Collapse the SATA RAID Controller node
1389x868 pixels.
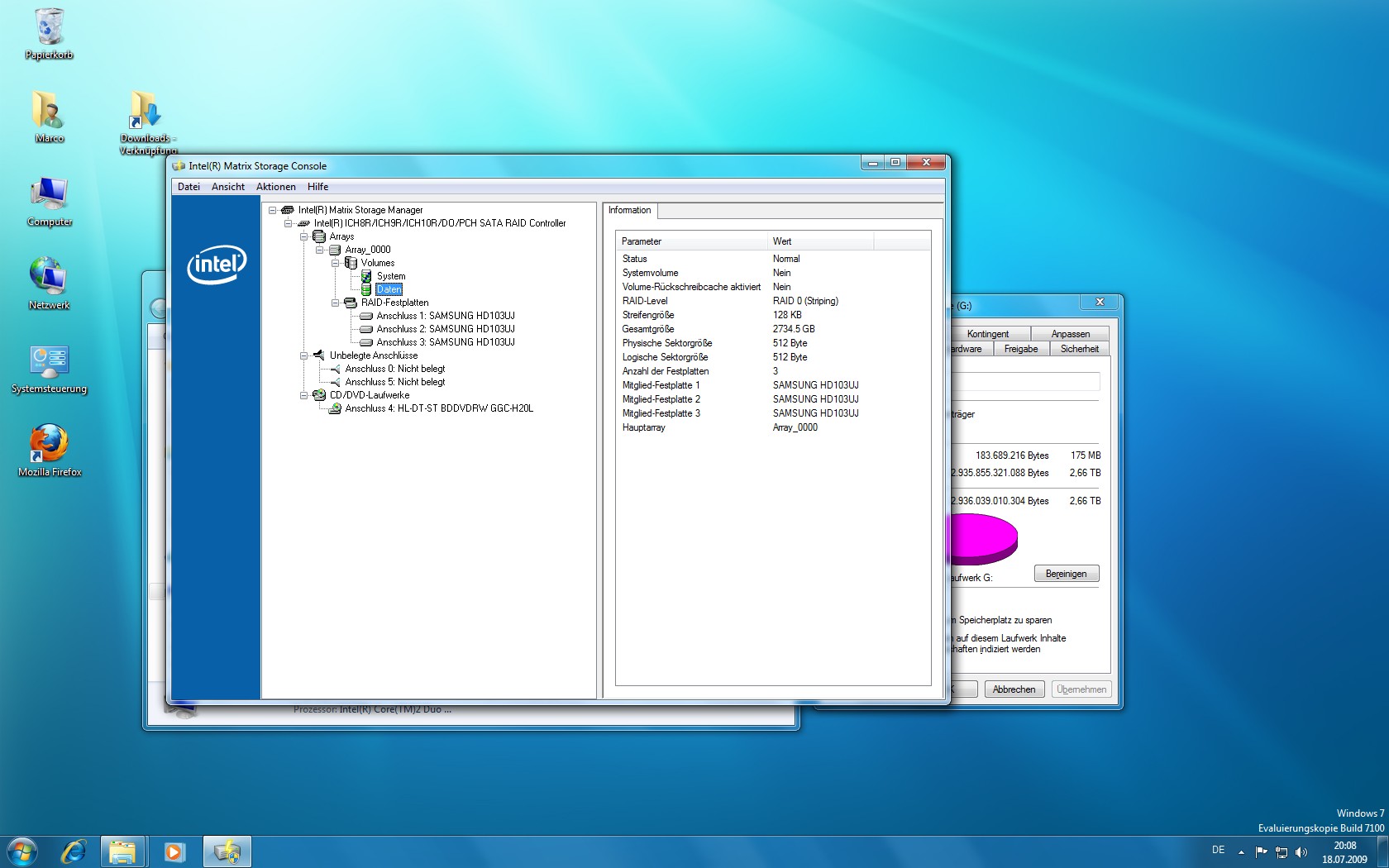point(288,223)
